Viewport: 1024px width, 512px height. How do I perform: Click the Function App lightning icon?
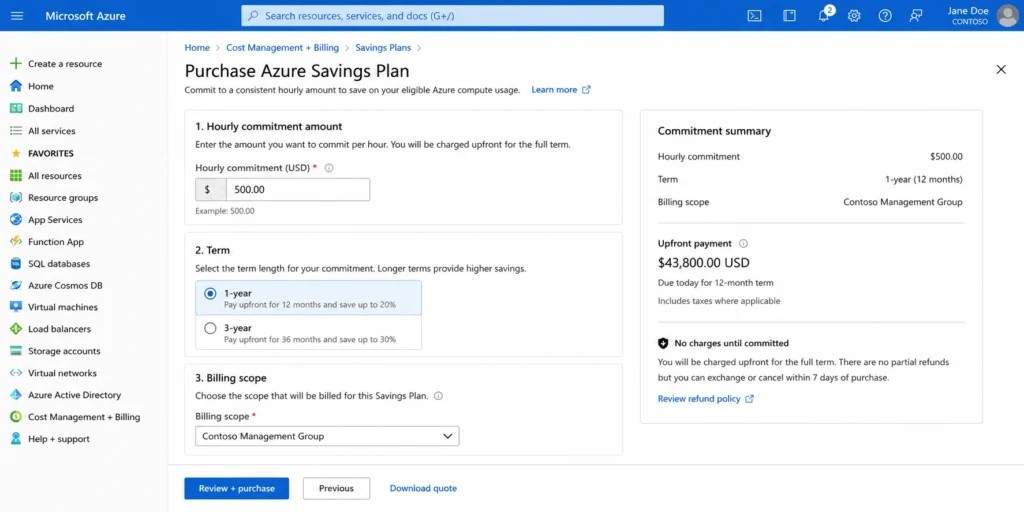pos(16,242)
